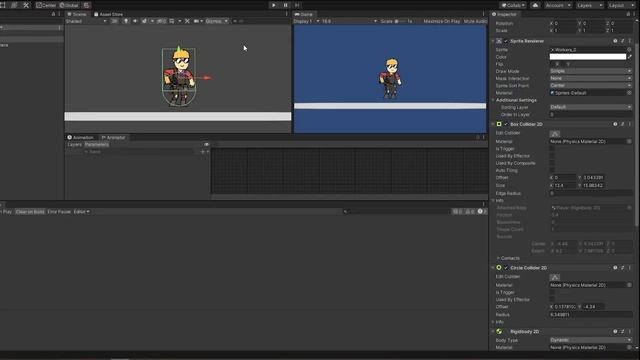Switch to the Scene tab
This screenshot has height=360, width=640.
pyautogui.click(x=77, y=14)
